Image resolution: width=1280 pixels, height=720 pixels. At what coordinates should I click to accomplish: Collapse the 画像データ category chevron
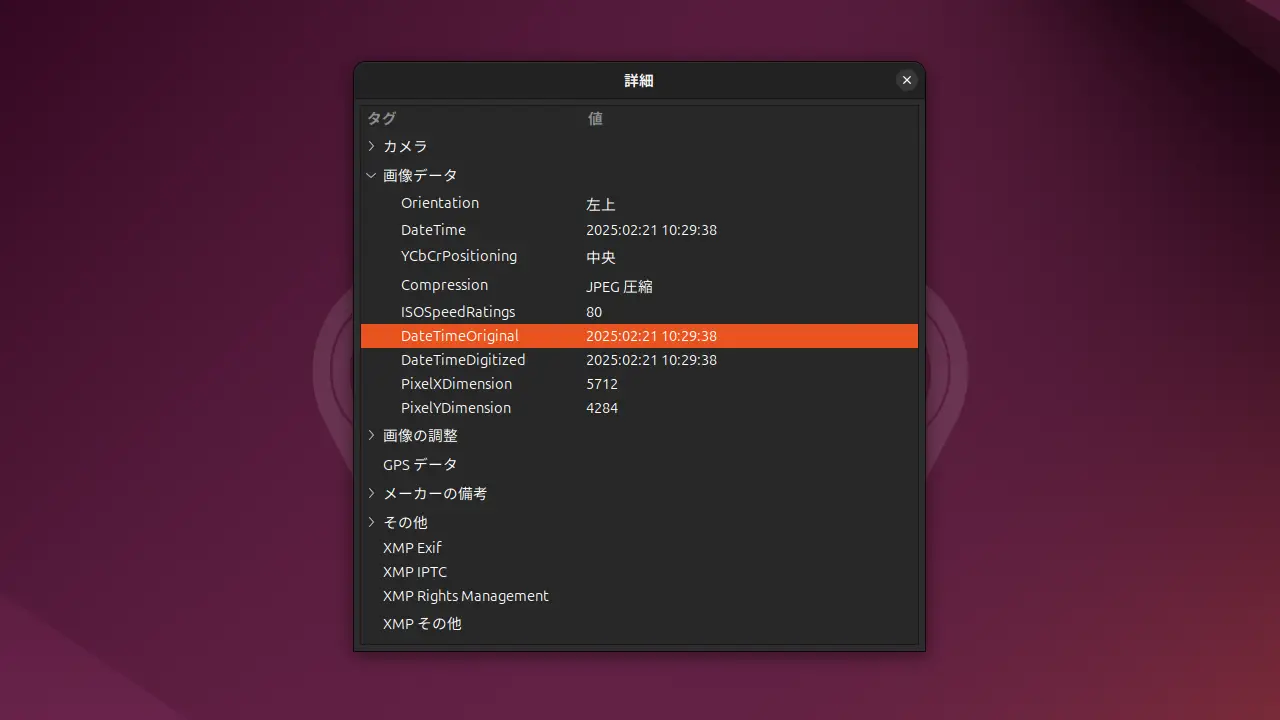coord(371,175)
